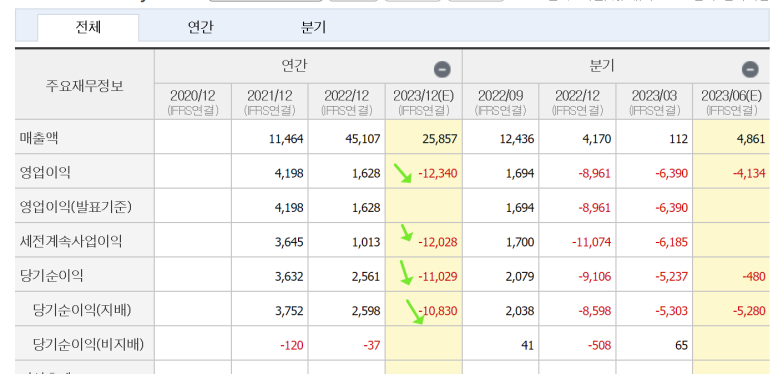Click 매출액 value 45,107
773x374 pixels.
[363, 139]
